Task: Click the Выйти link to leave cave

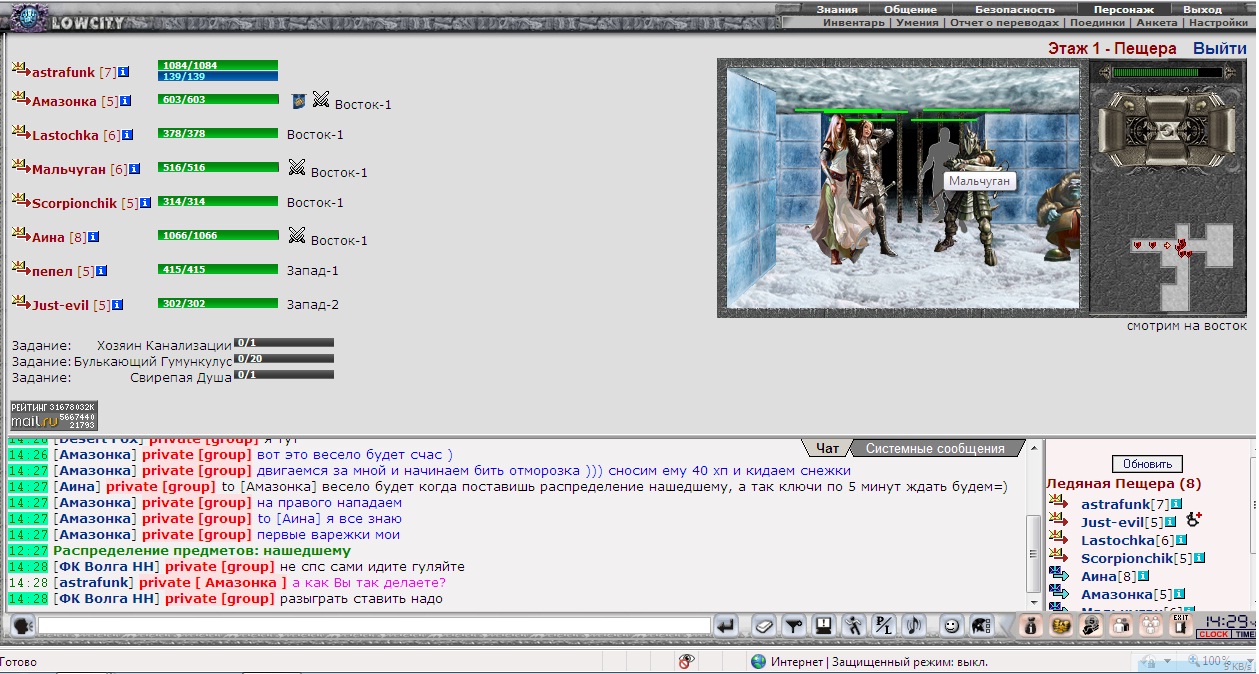Action: tap(1220, 48)
